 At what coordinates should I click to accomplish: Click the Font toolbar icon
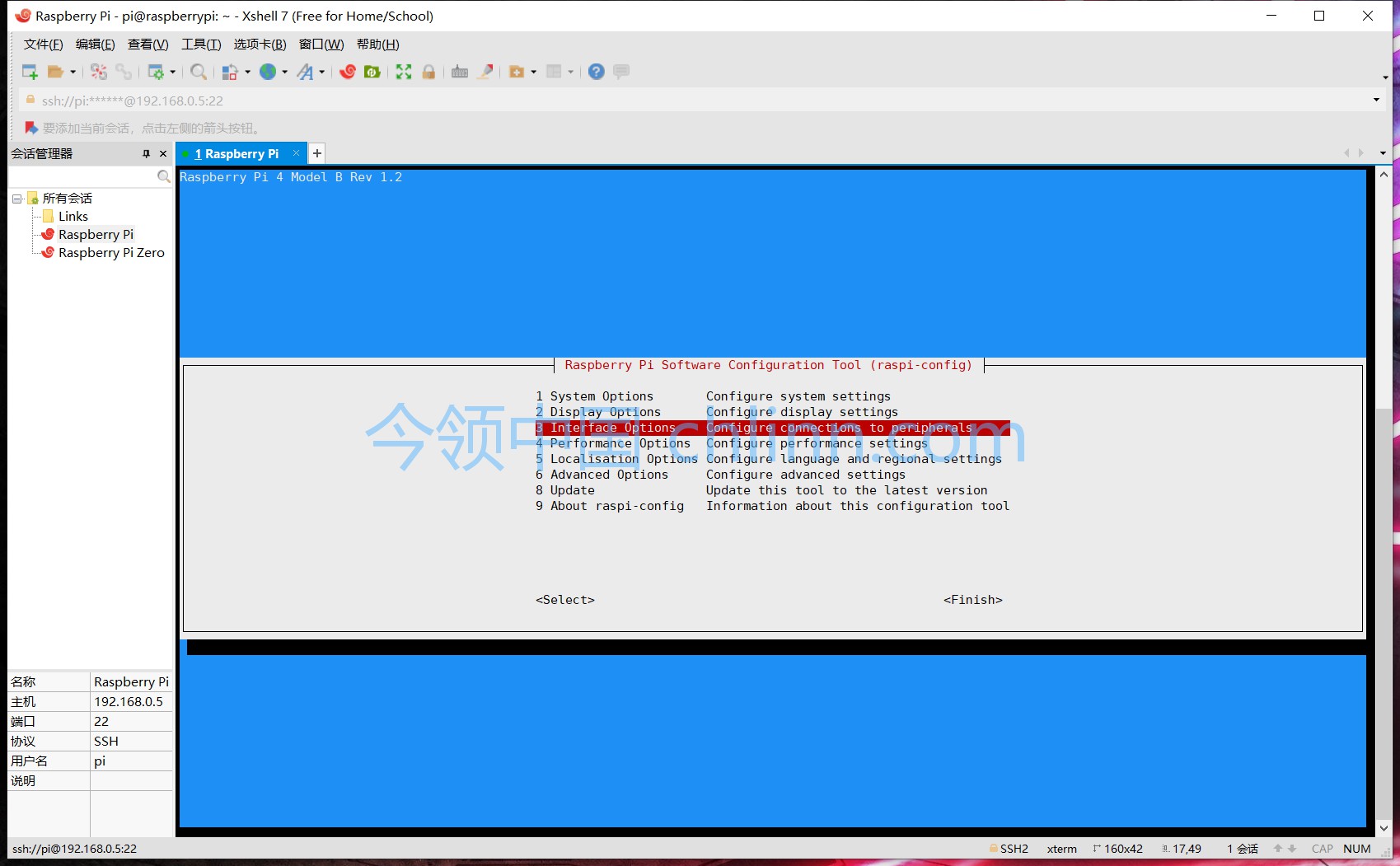(305, 72)
